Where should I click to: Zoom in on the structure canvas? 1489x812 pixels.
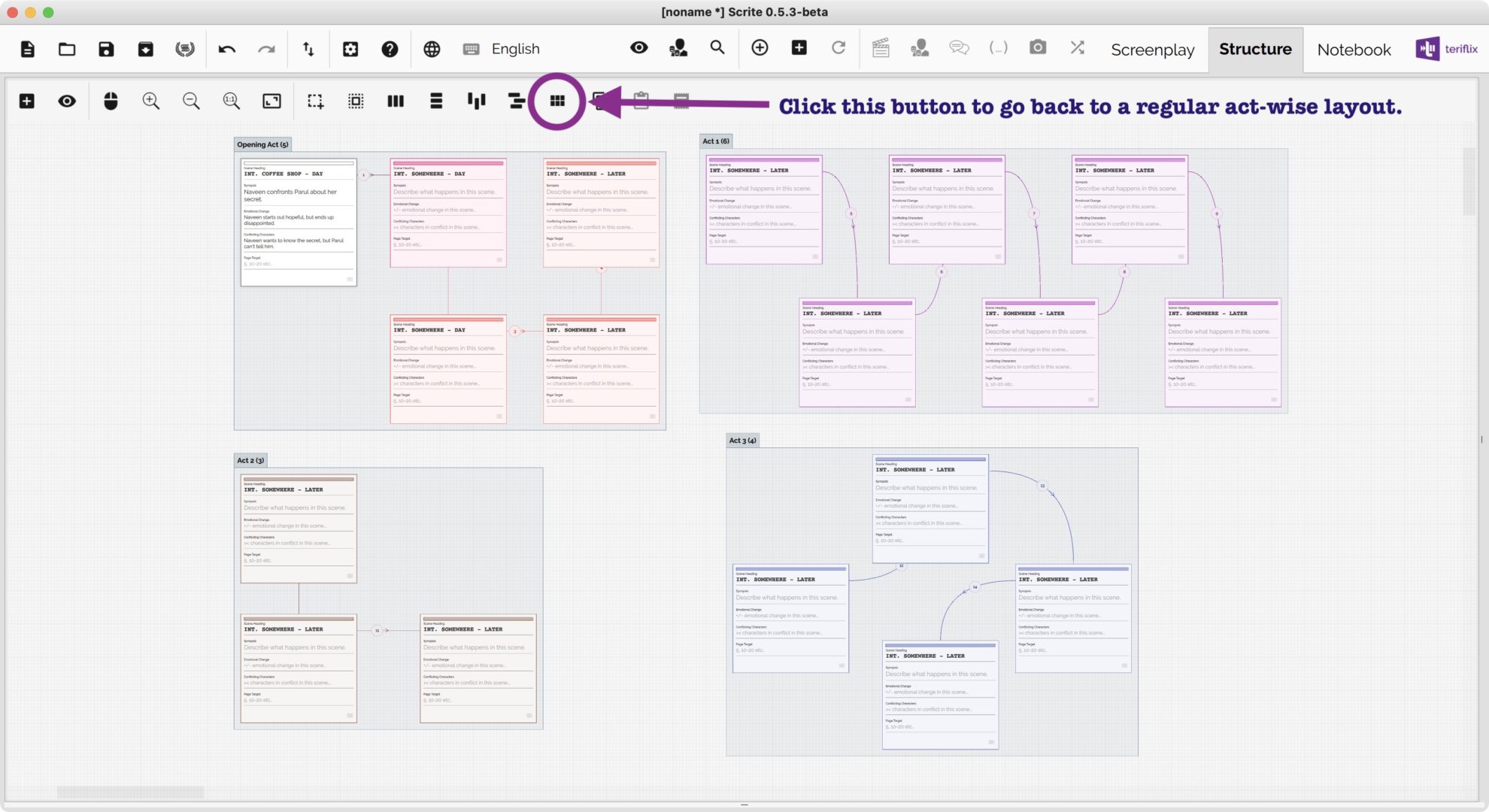(151, 101)
